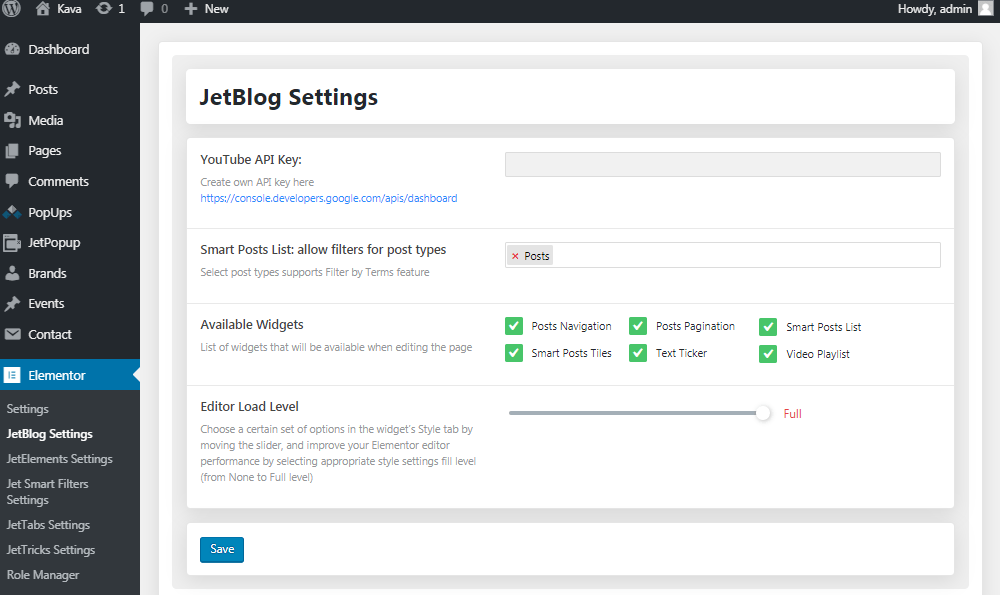Open the Kava site home icon
This screenshot has height=595, width=1000.
point(43,8)
